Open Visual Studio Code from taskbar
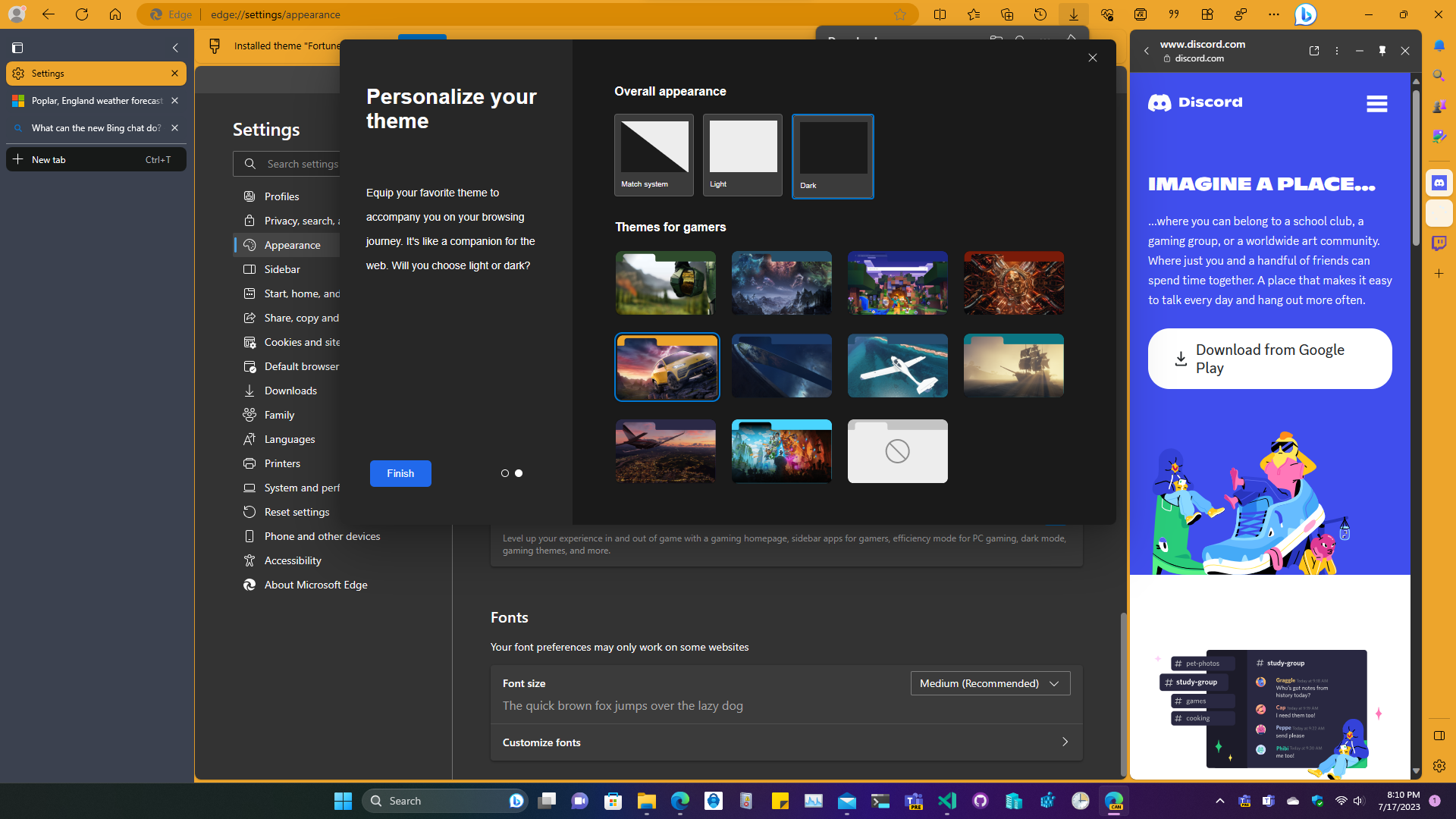The image size is (1456, 819). [x=947, y=801]
